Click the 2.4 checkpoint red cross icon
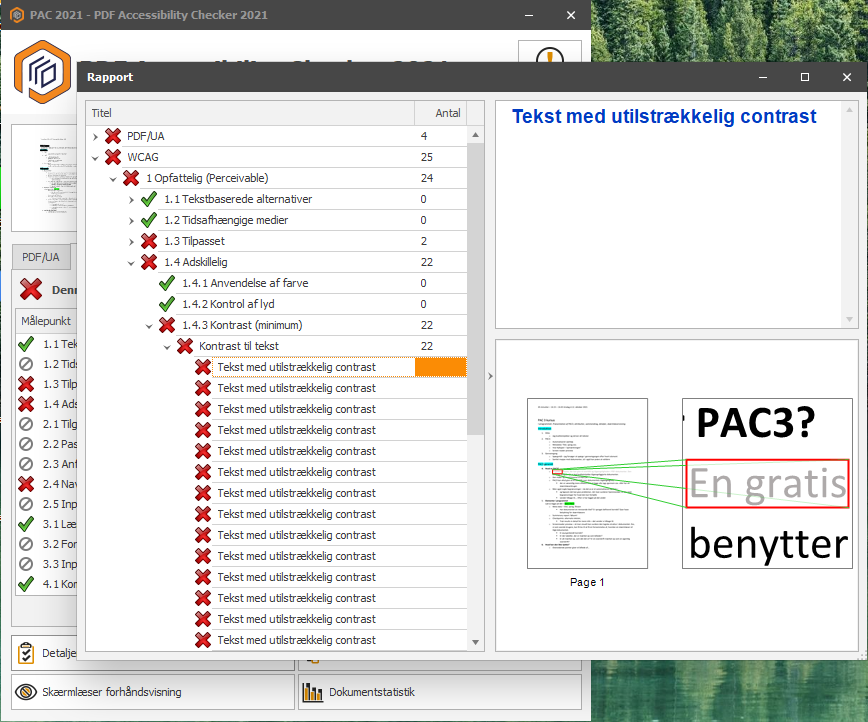 pos(26,484)
